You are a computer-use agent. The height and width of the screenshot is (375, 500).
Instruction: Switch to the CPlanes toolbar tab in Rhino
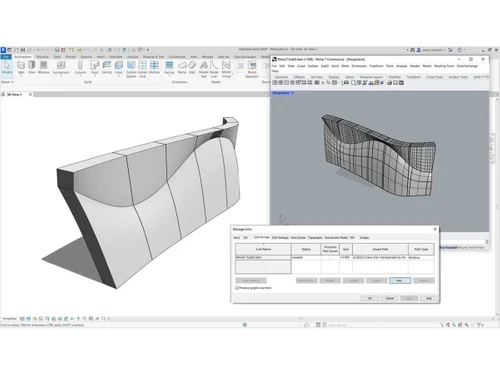click(299, 77)
